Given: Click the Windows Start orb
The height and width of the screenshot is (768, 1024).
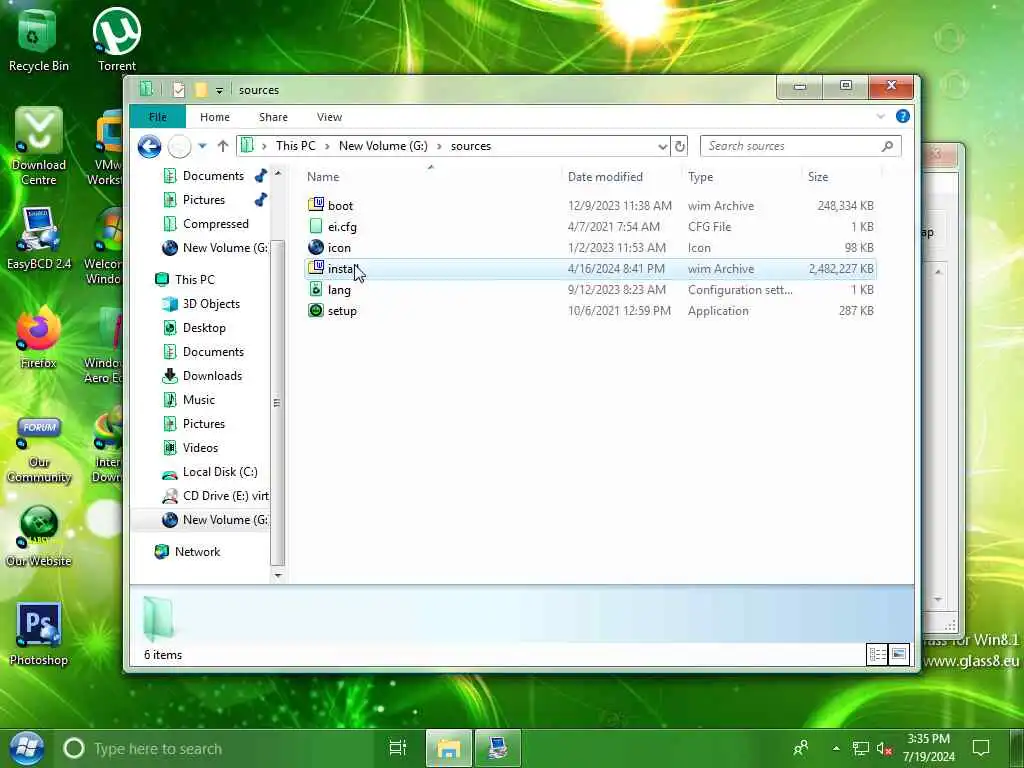Looking at the screenshot, I should (x=26, y=748).
